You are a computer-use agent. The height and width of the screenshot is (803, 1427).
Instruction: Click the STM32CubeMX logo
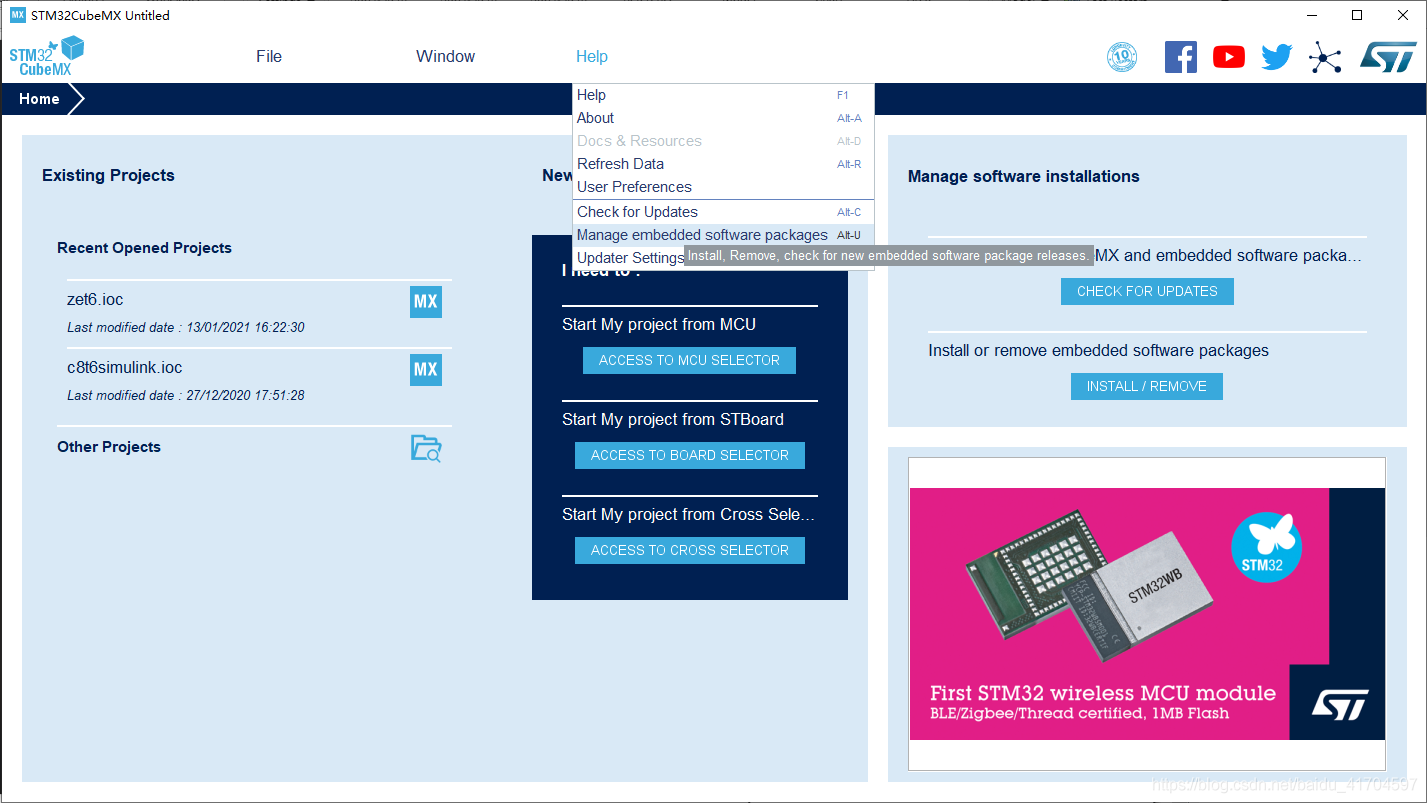[47, 56]
